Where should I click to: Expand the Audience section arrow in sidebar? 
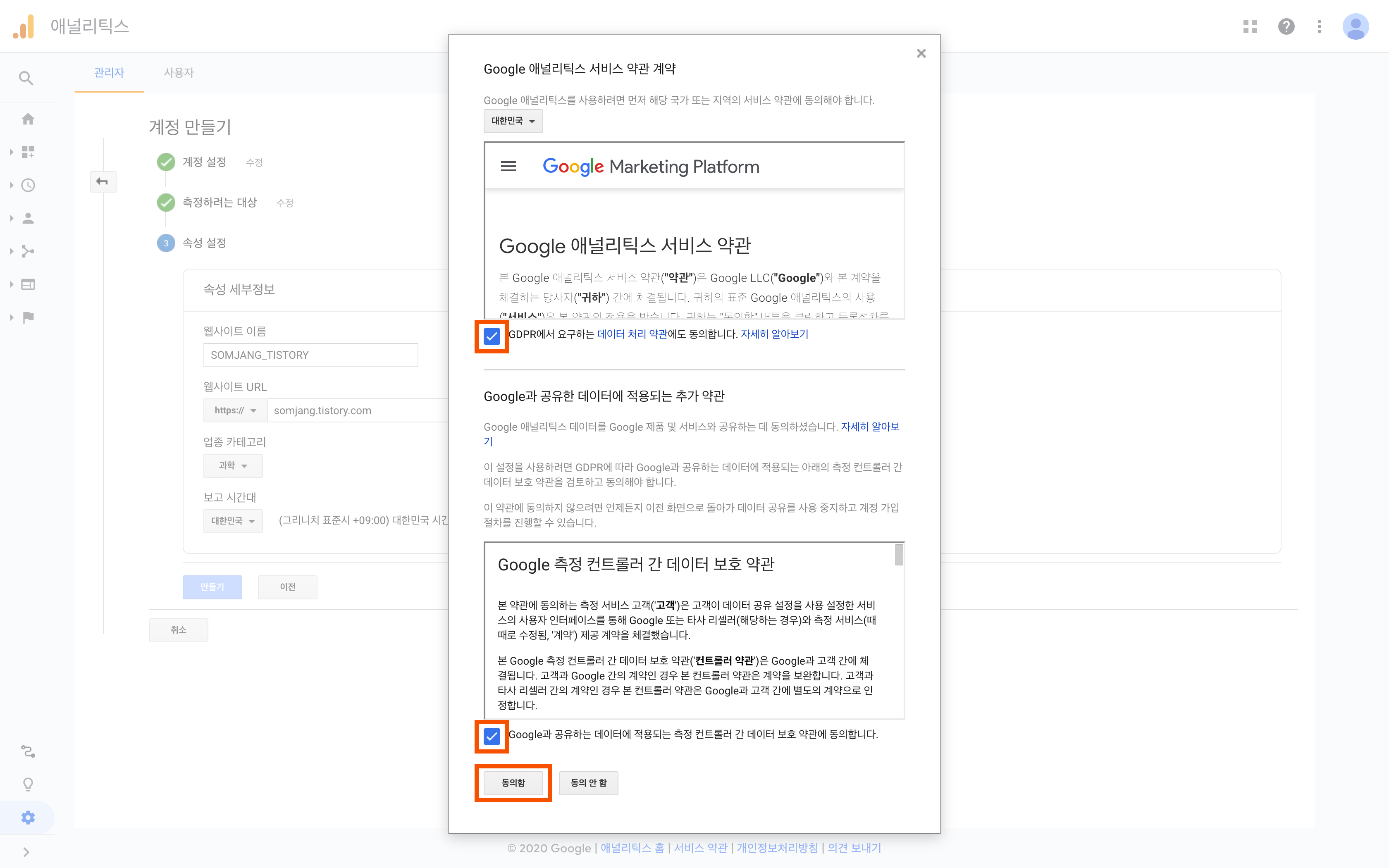12,218
